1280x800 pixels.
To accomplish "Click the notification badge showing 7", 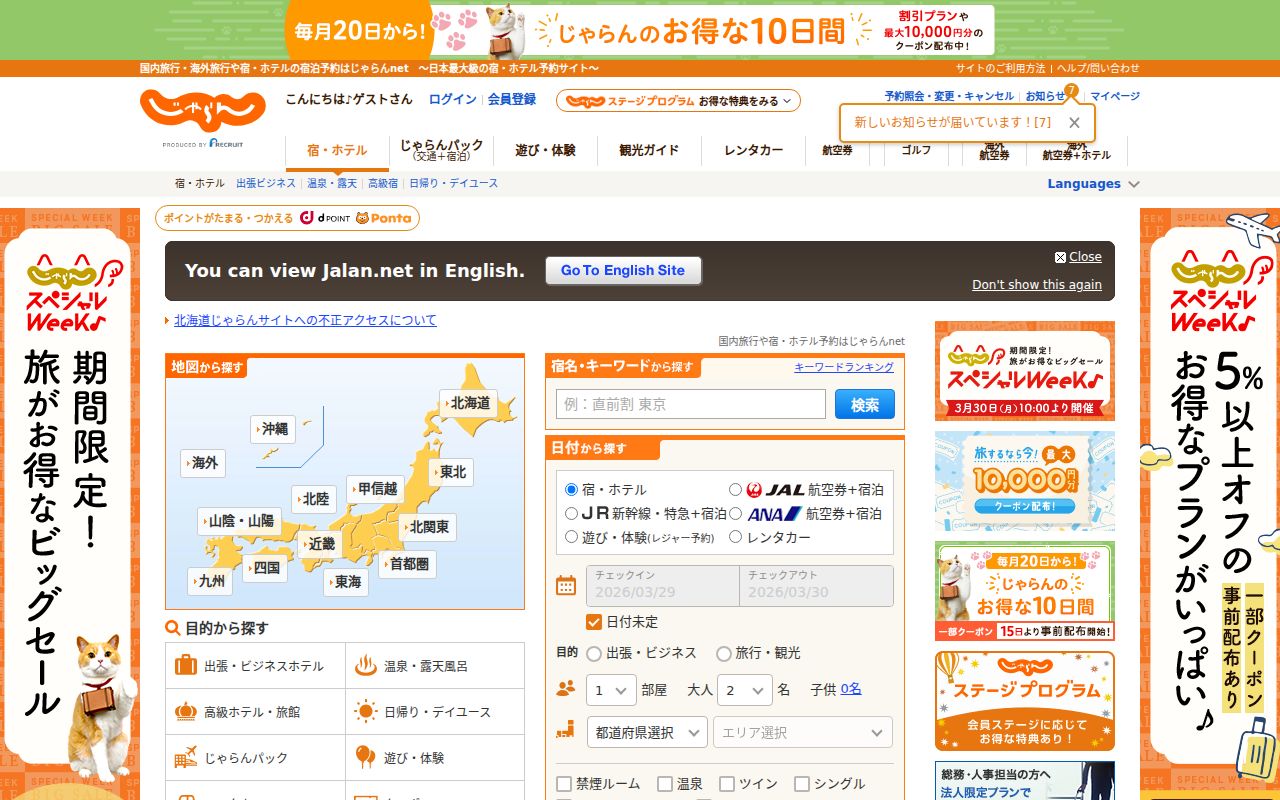I will point(1072,90).
